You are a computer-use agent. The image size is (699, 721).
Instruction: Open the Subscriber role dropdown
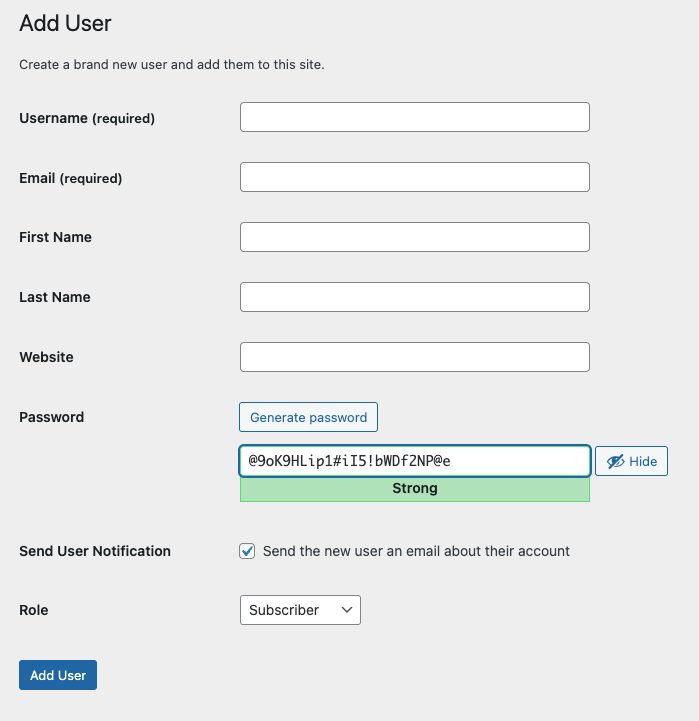click(300, 610)
